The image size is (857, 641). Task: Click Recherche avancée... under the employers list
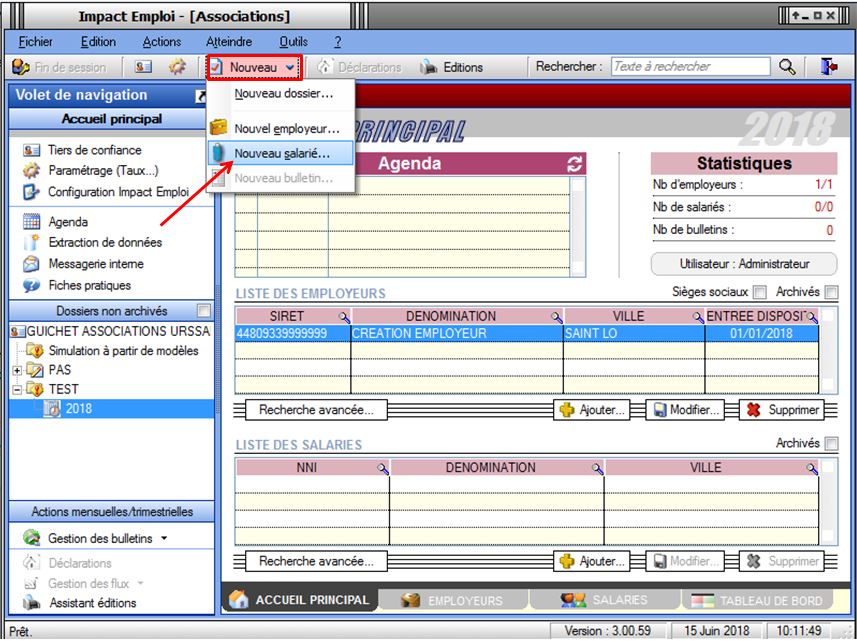point(316,410)
